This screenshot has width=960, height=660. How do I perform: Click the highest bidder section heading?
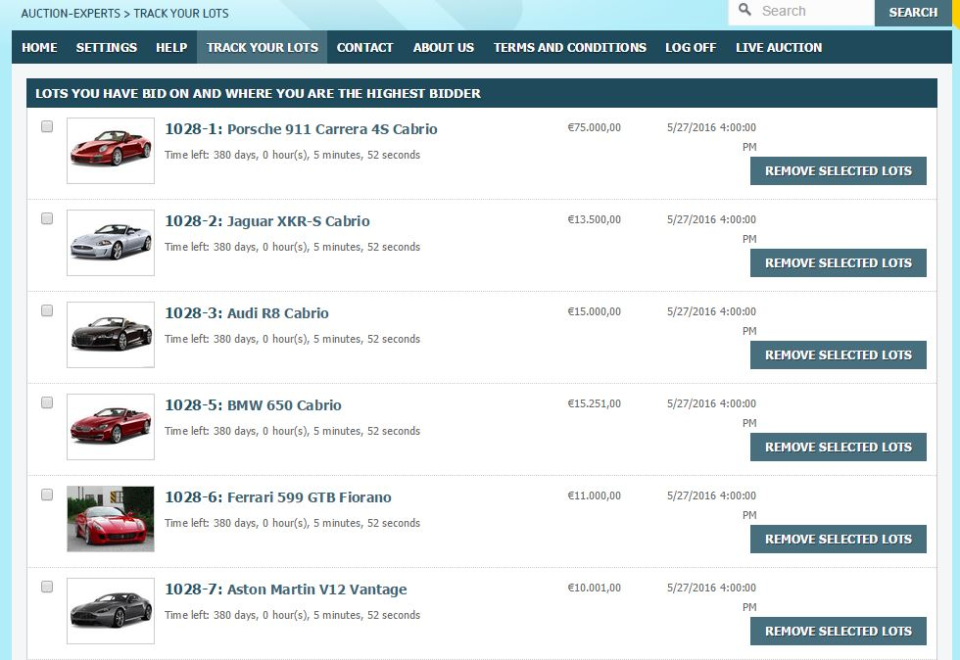258,94
